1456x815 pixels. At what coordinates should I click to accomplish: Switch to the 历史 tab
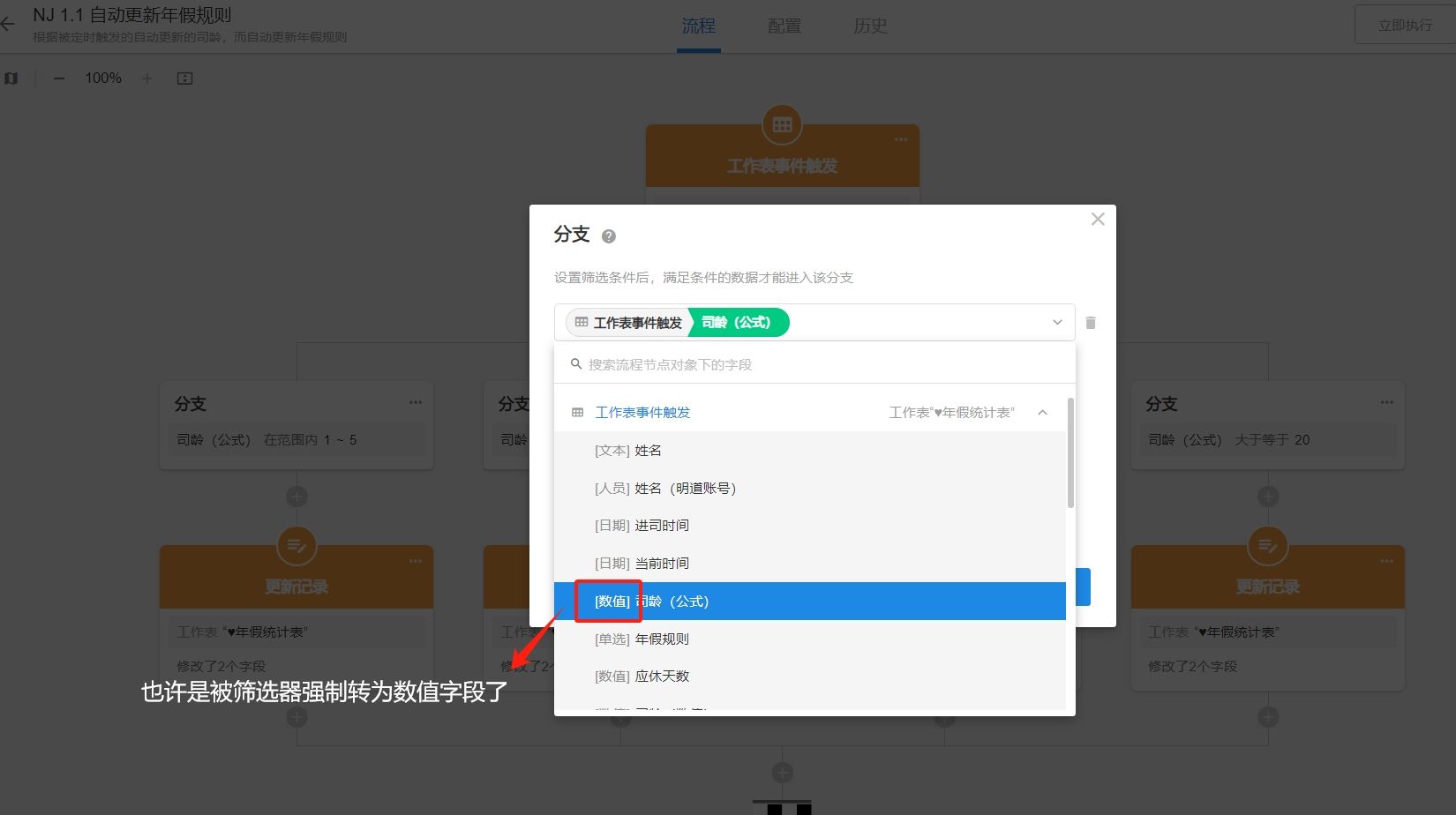click(x=870, y=26)
